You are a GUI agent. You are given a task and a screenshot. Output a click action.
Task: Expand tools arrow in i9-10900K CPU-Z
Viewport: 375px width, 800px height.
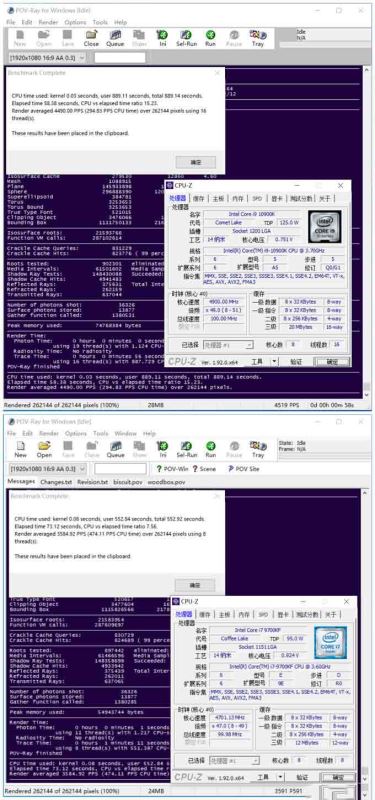pos(274,361)
